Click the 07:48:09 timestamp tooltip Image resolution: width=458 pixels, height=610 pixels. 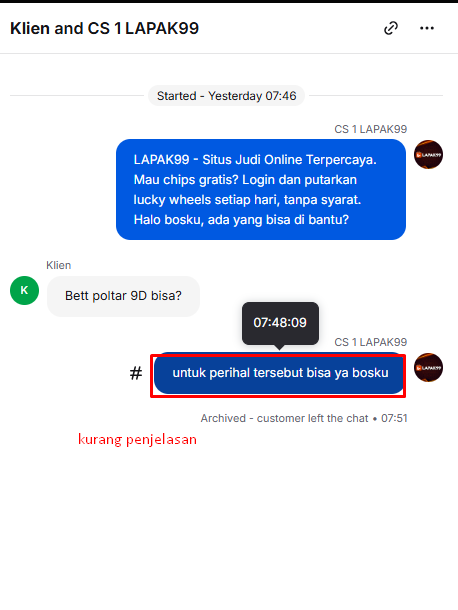pos(280,323)
